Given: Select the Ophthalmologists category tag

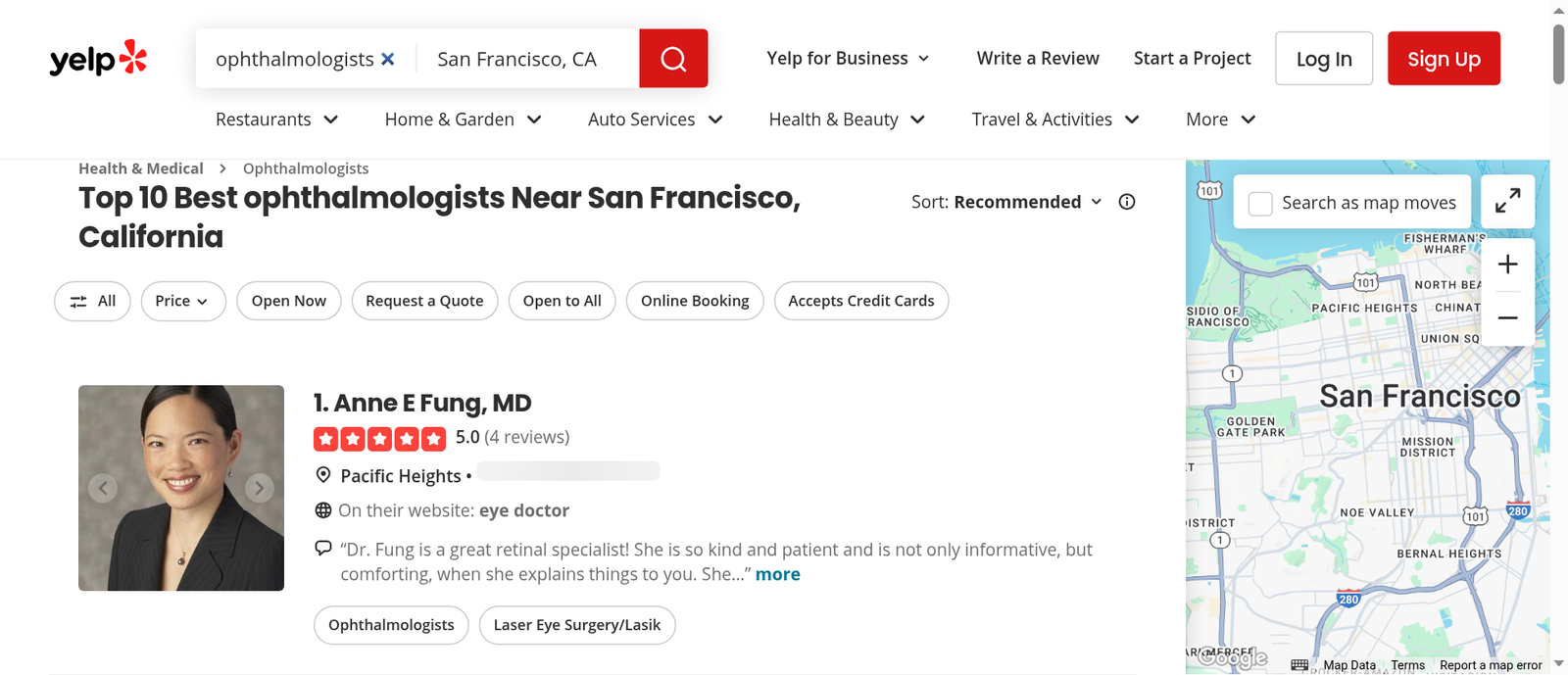Looking at the screenshot, I should [391, 625].
